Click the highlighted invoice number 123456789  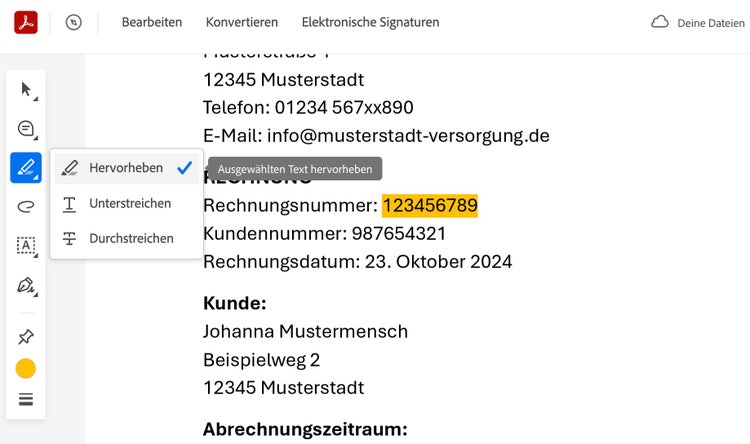(x=430, y=206)
